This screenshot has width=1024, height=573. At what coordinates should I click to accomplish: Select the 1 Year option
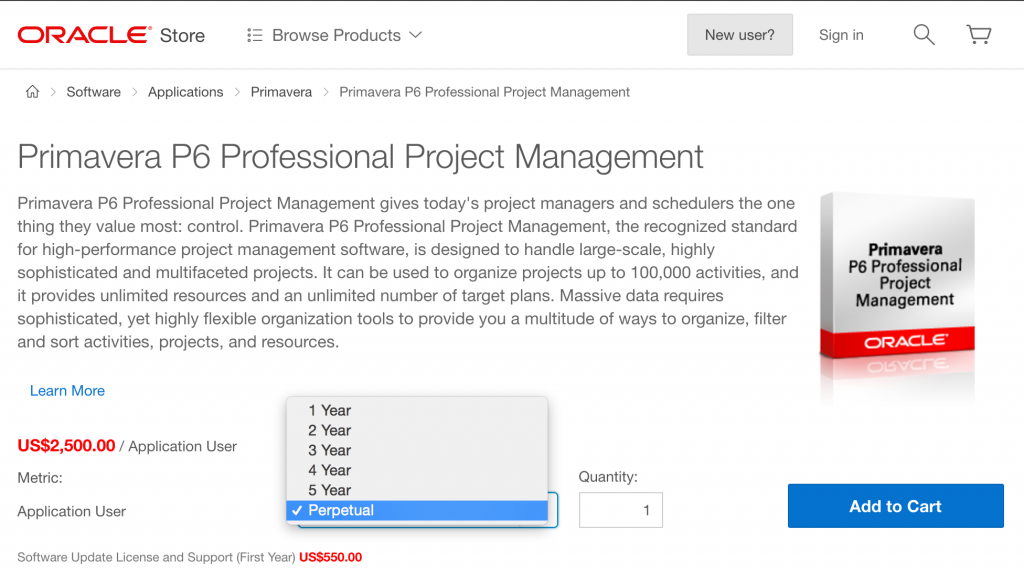pos(417,410)
